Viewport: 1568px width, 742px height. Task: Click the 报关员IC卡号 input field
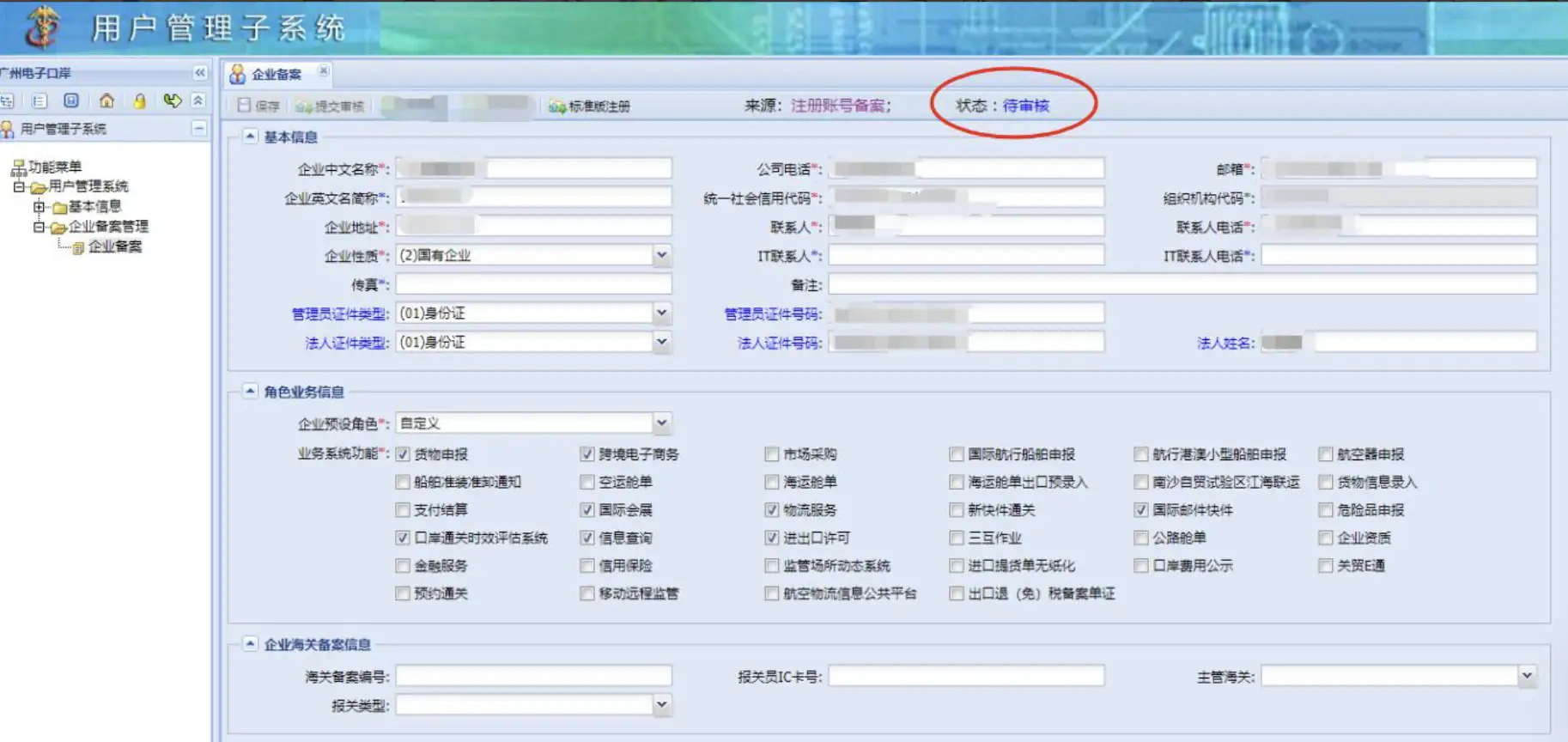point(966,677)
